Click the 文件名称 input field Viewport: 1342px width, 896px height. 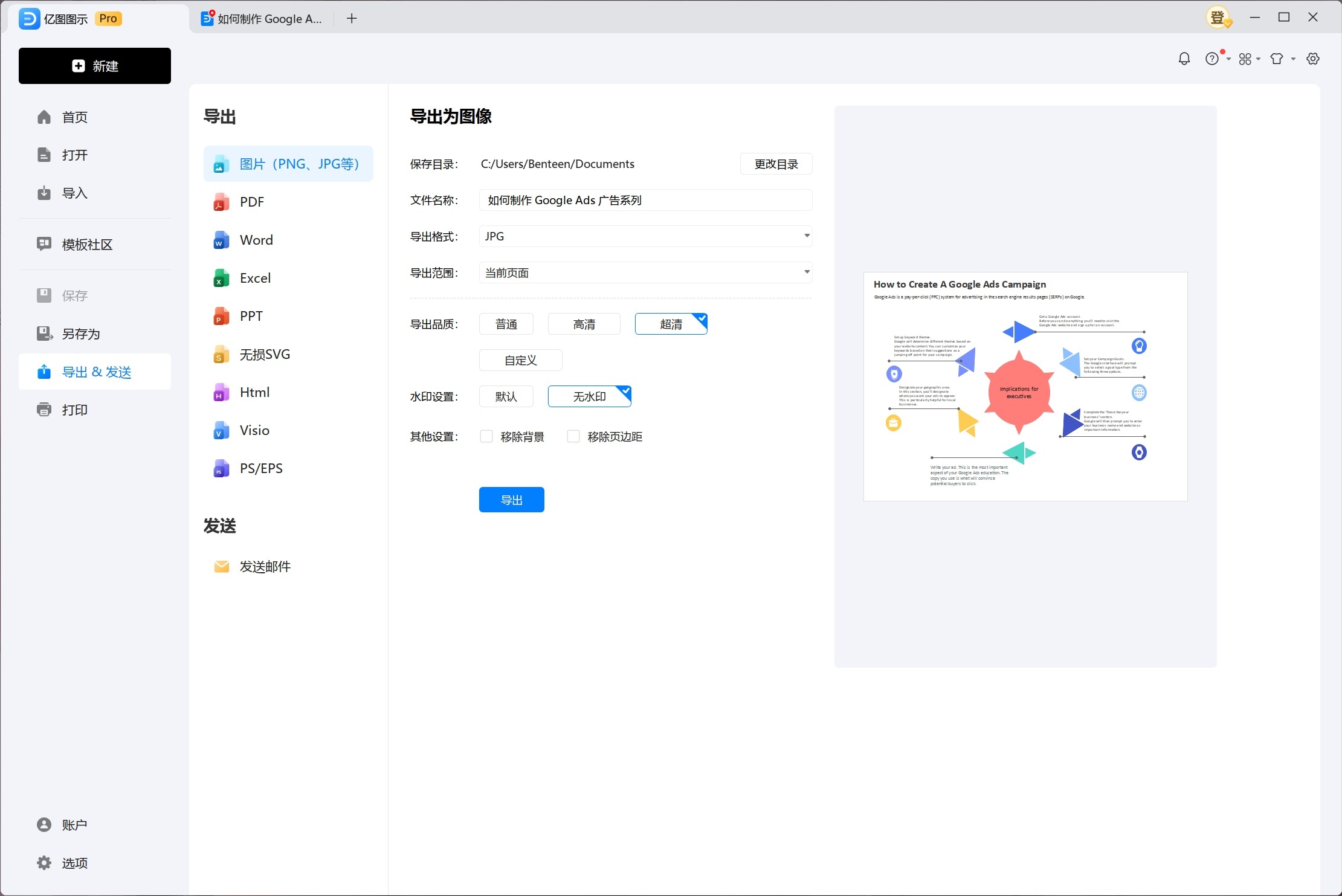point(645,200)
